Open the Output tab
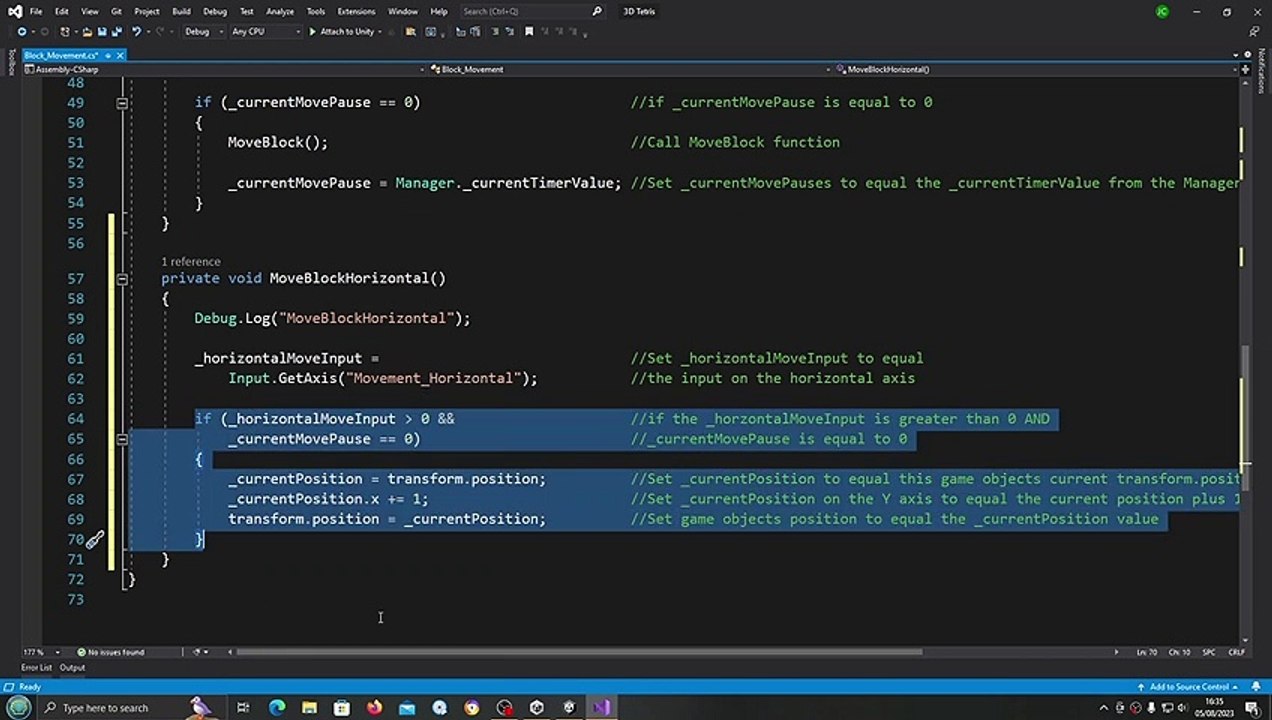The width and height of the screenshot is (1272, 720). click(72, 668)
